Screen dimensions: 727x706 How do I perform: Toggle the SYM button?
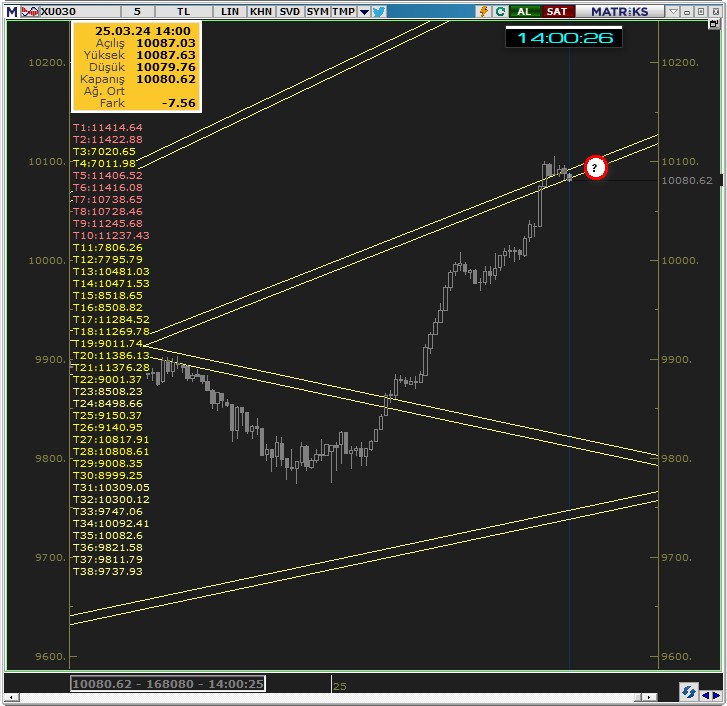tap(318, 11)
